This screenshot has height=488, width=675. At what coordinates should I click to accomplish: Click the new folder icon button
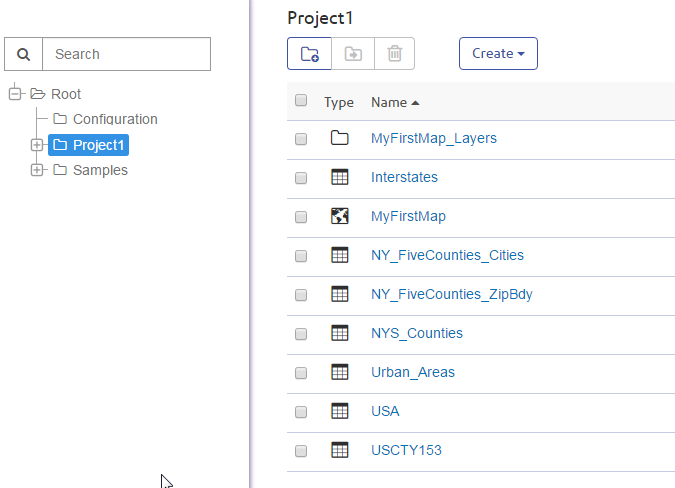[309, 54]
